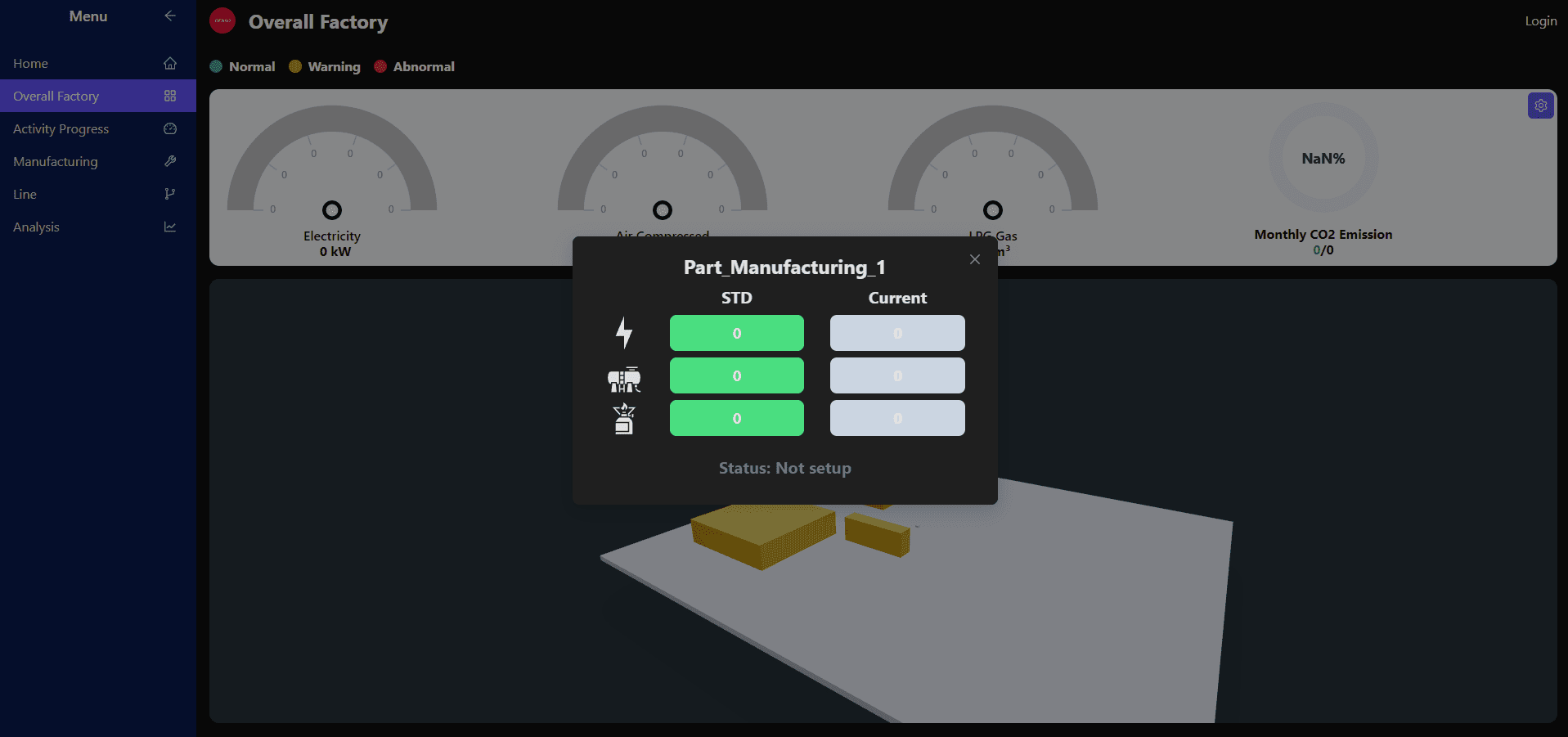Click the air compressor STD green value

[x=737, y=375]
